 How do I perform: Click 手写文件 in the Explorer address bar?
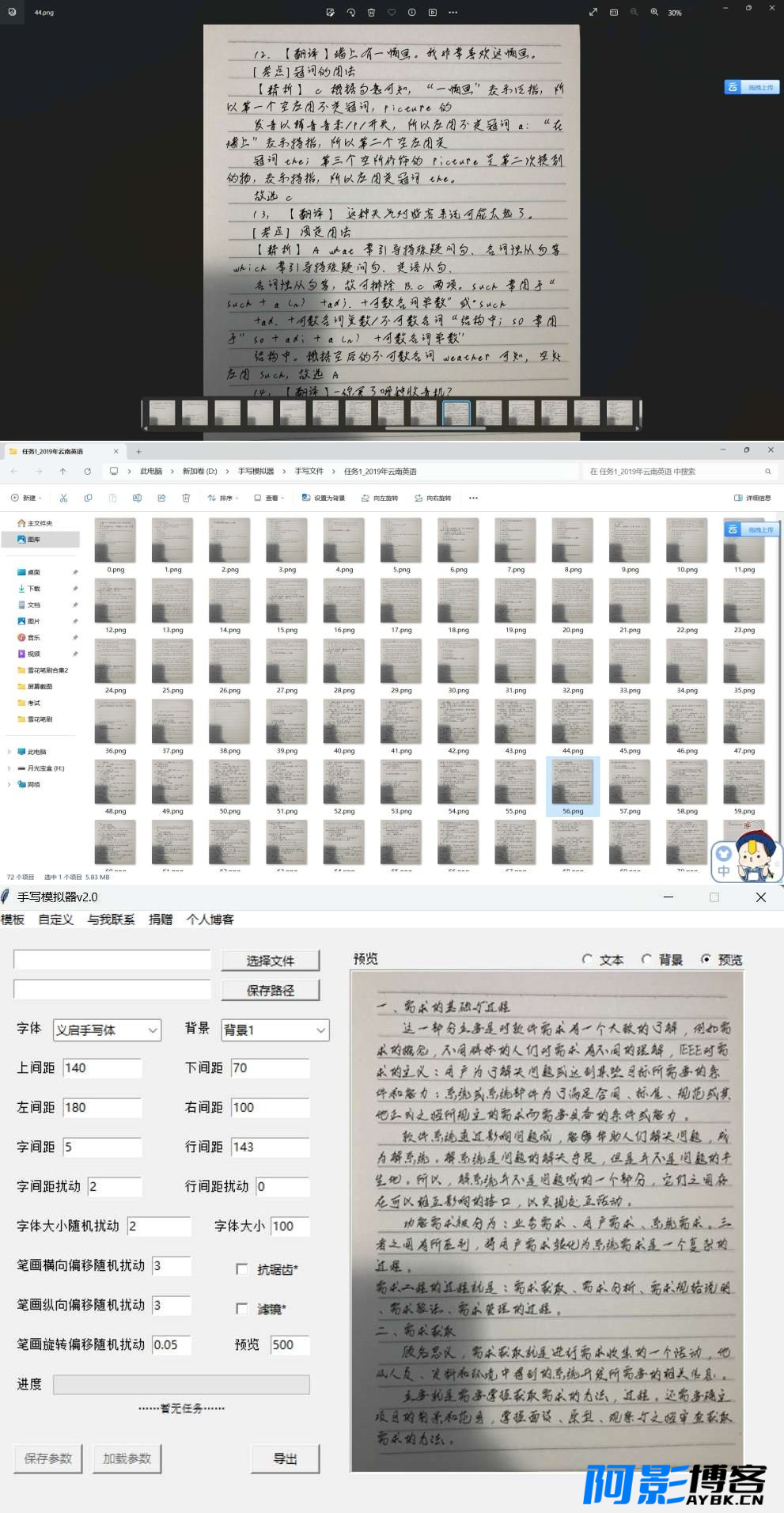click(x=309, y=471)
